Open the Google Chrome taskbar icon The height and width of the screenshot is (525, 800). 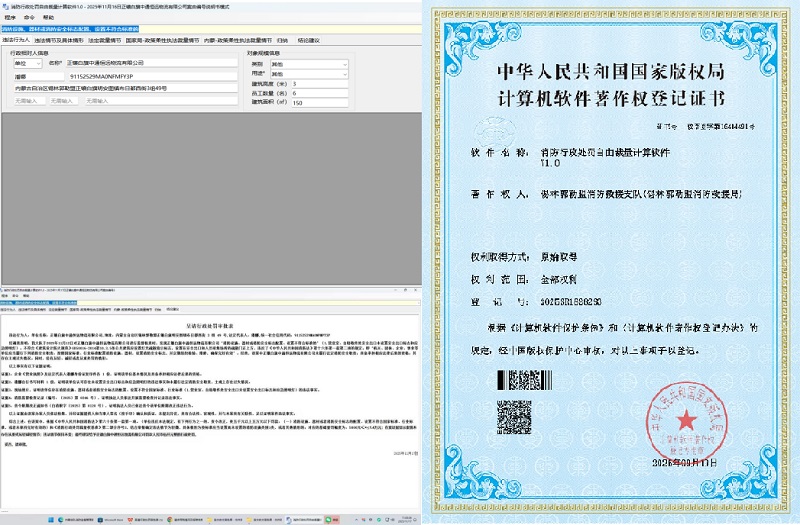click(171, 519)
